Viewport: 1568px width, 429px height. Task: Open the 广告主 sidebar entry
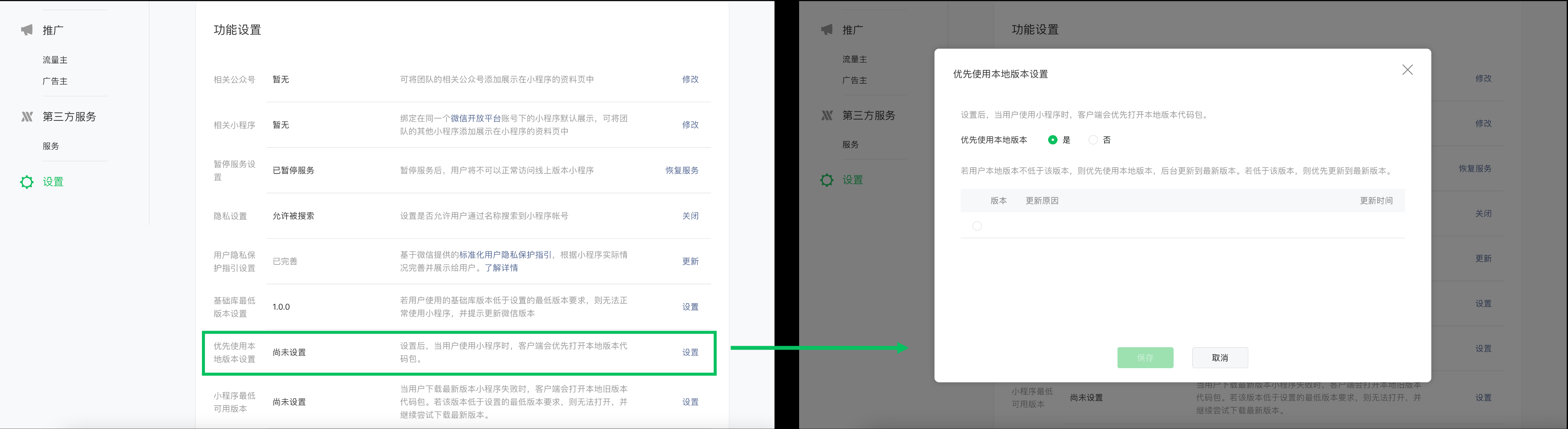[55, 80]
